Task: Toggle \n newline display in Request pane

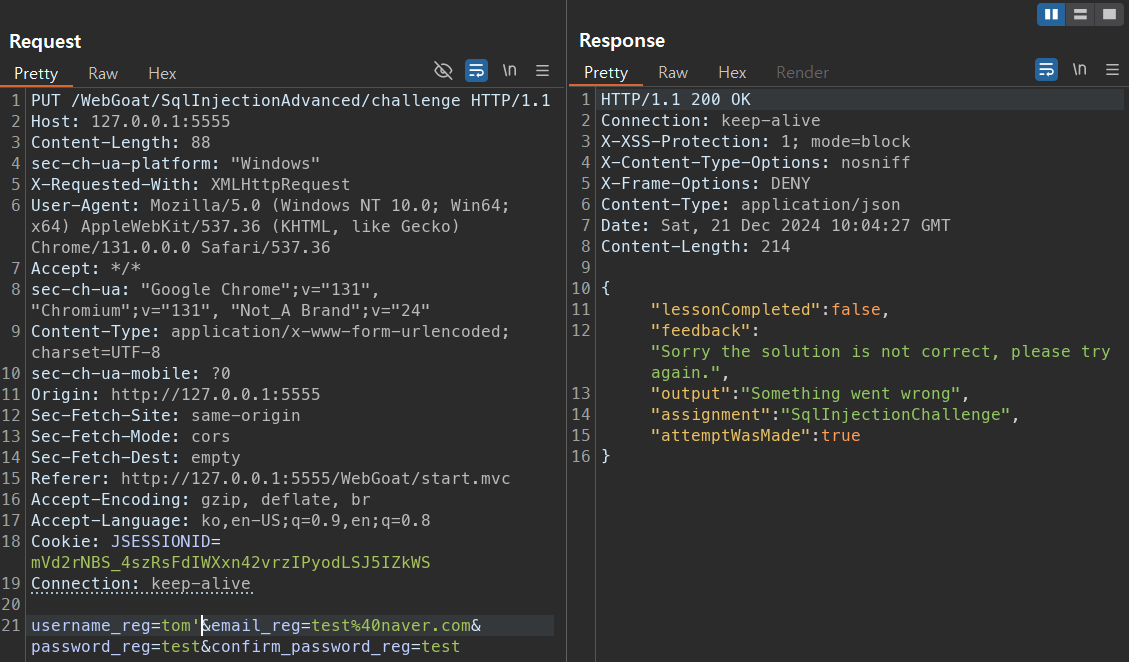Action: 510,71
